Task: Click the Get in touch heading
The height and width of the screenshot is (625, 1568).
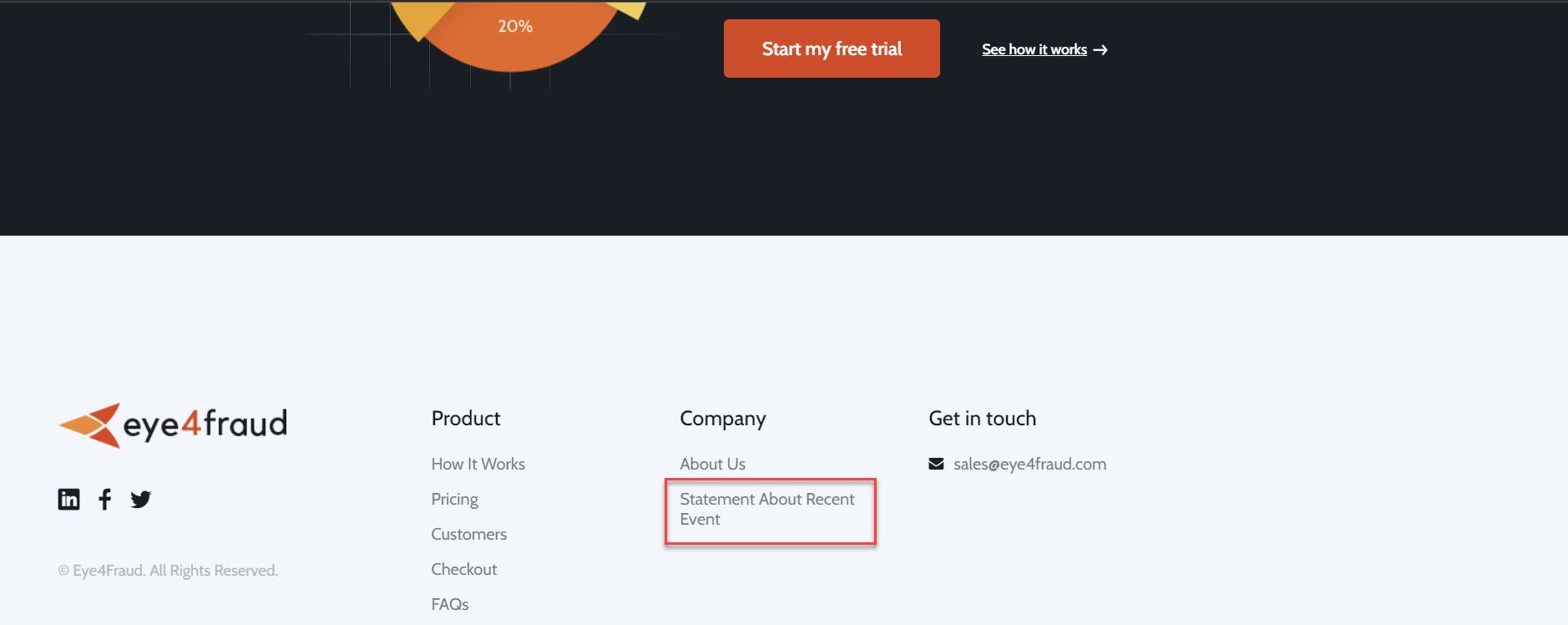Action: pyautogui.click(x=982, y=418)
